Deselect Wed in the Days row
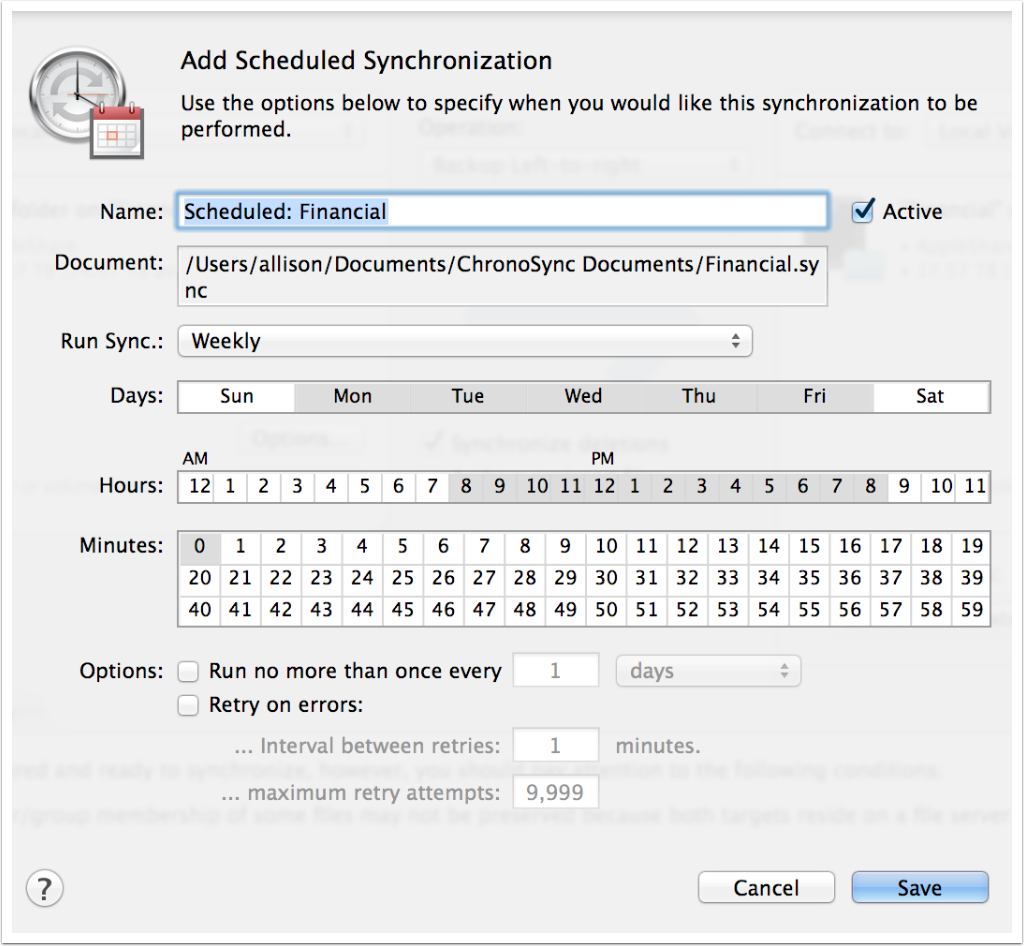This screenshot has width=1024, height=946. coord(583,396)
